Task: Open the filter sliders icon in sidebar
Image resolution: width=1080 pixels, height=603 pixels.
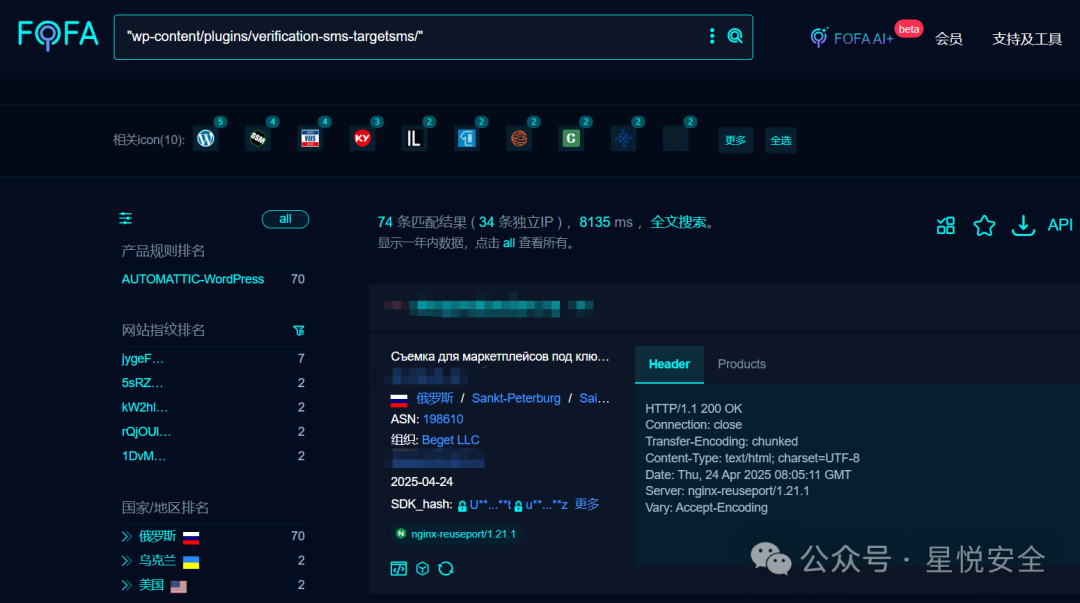Action: point(125,218)
